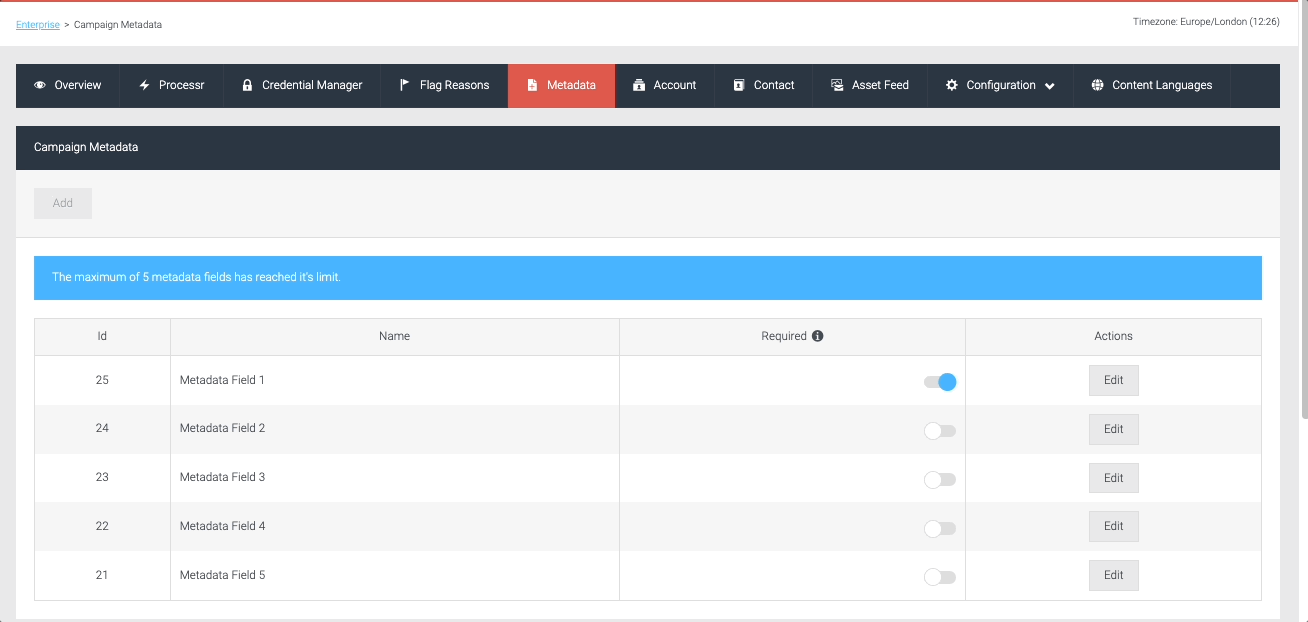Image resolution: width=1308 pixels, height=622 pixels.
Task: Enable Required toggle for Metadata Field 3
Action: tap(940, 479)
